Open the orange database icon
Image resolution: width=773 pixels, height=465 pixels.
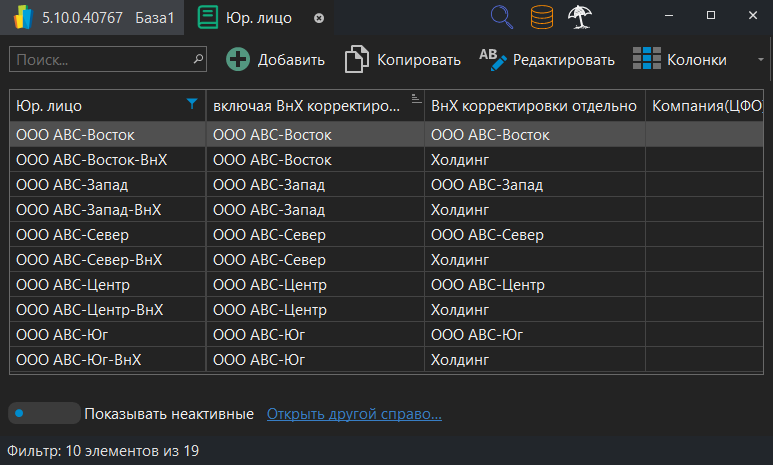point(541,17)
